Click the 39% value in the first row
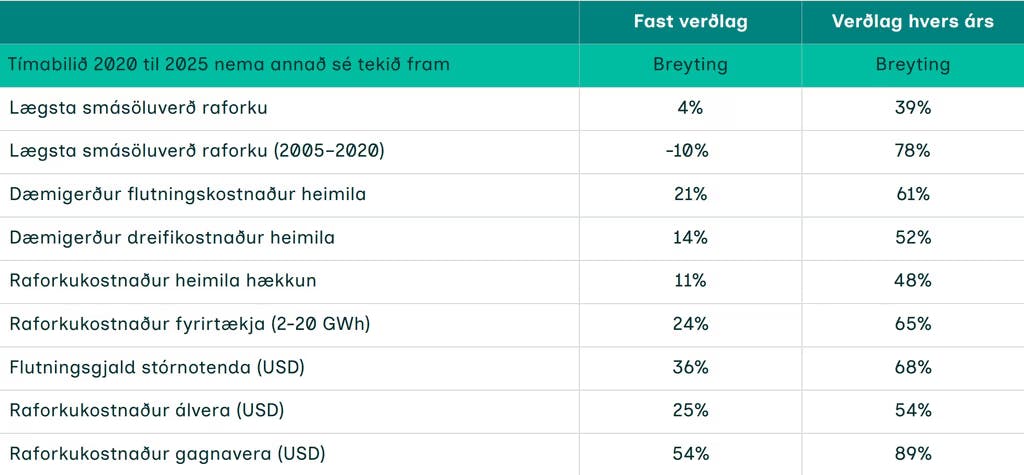The width and height of the screenshot is (1024, 475). tap(913, 108)
